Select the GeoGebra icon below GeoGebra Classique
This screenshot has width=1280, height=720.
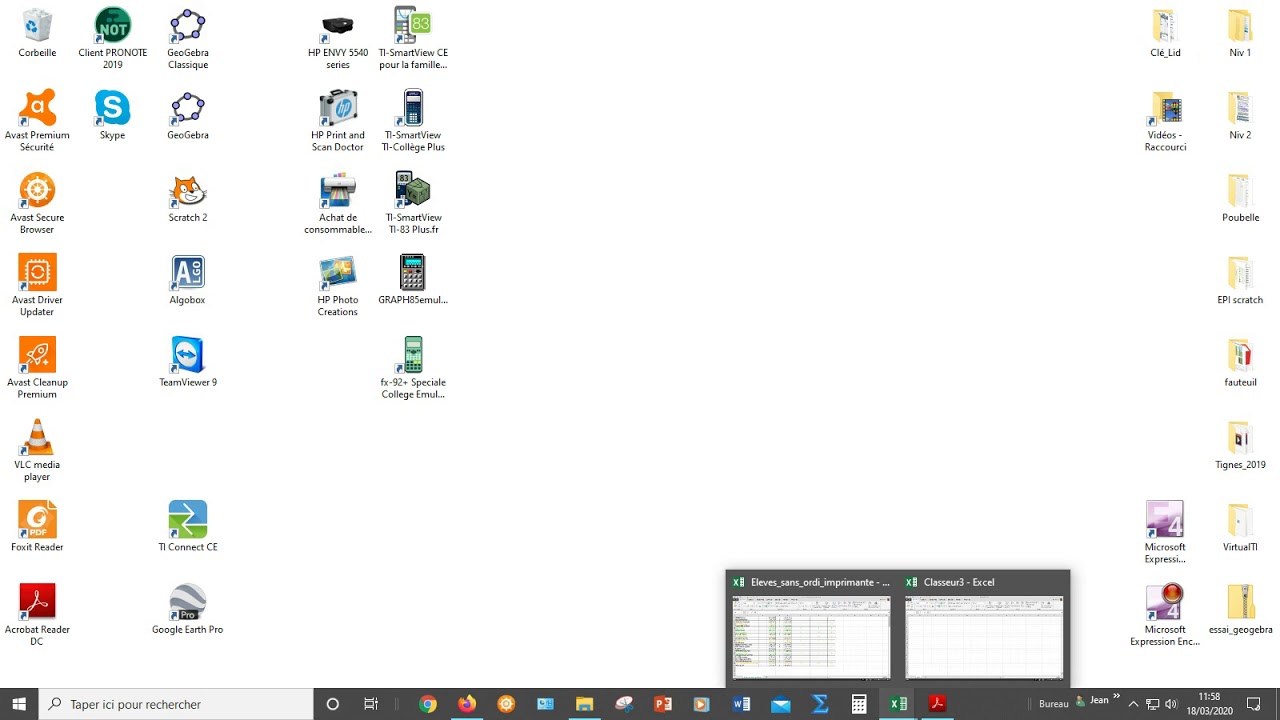pyautogui.click(x=188, y=115)
